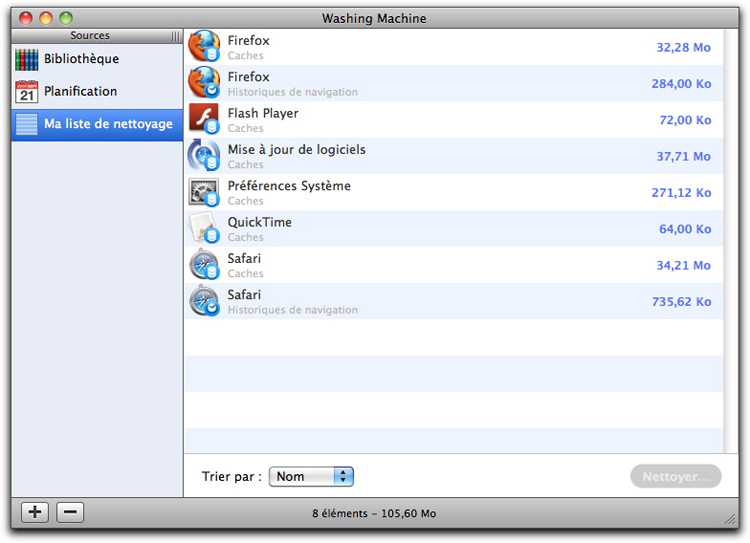Click the '8 éléments – 105,60 Mo' status text
This screenshot has height=543, width=750.
[374, 513]
